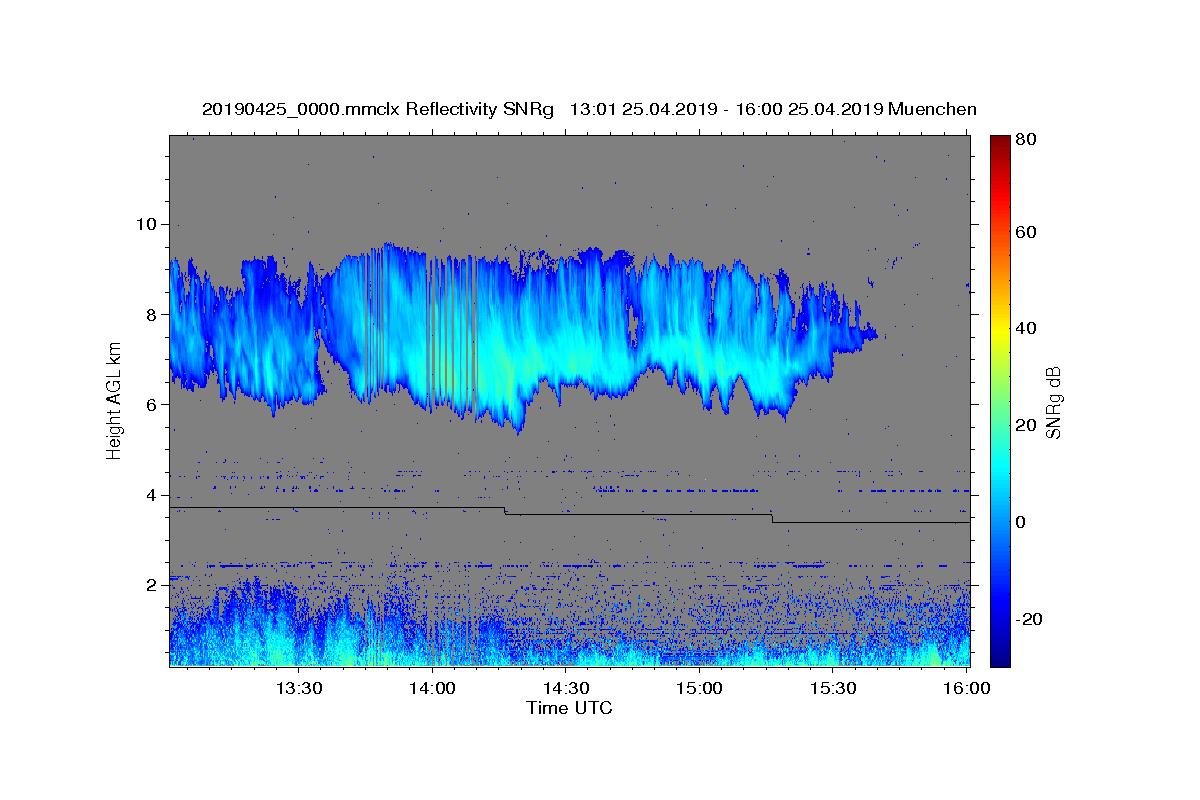This screenshot has height=800, width=1200.
Task: Click the colorbar value -20
Action: coord(1031,619)
